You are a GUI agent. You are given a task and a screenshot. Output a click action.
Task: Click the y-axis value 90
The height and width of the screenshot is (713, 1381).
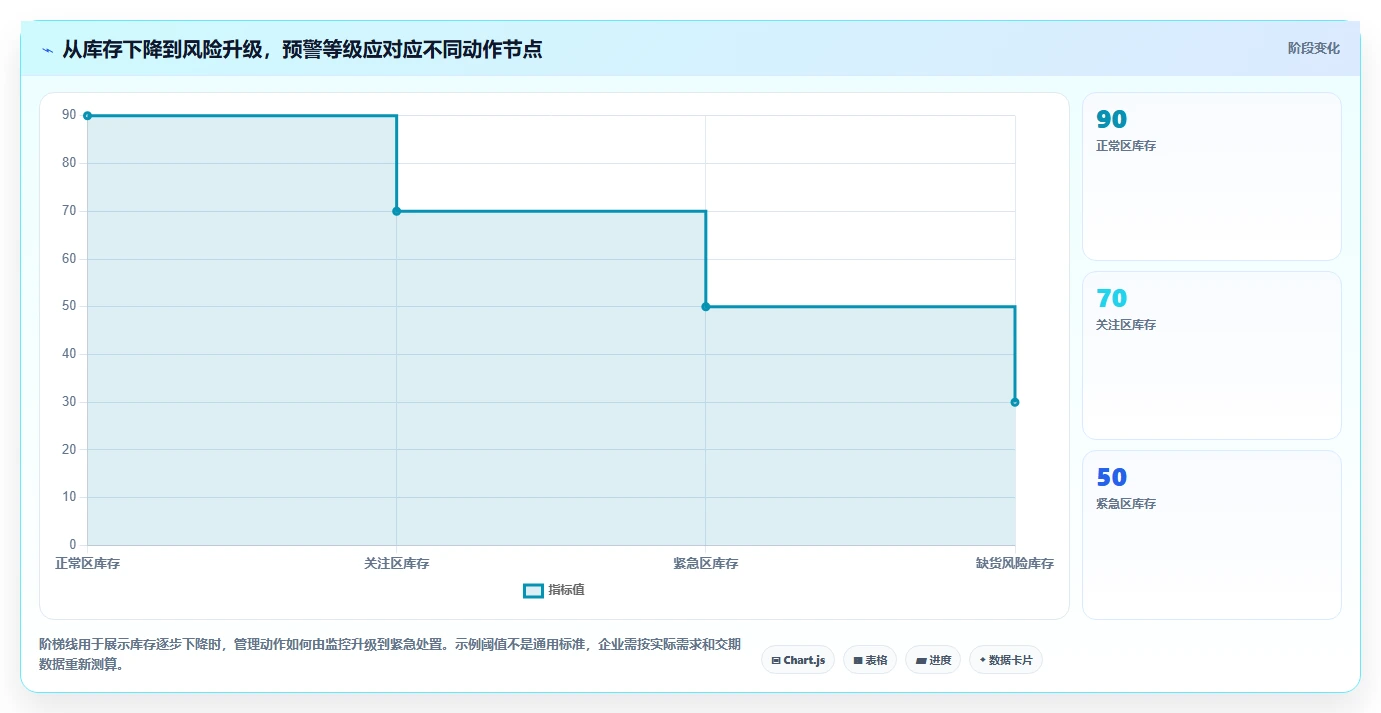point(69,115)
